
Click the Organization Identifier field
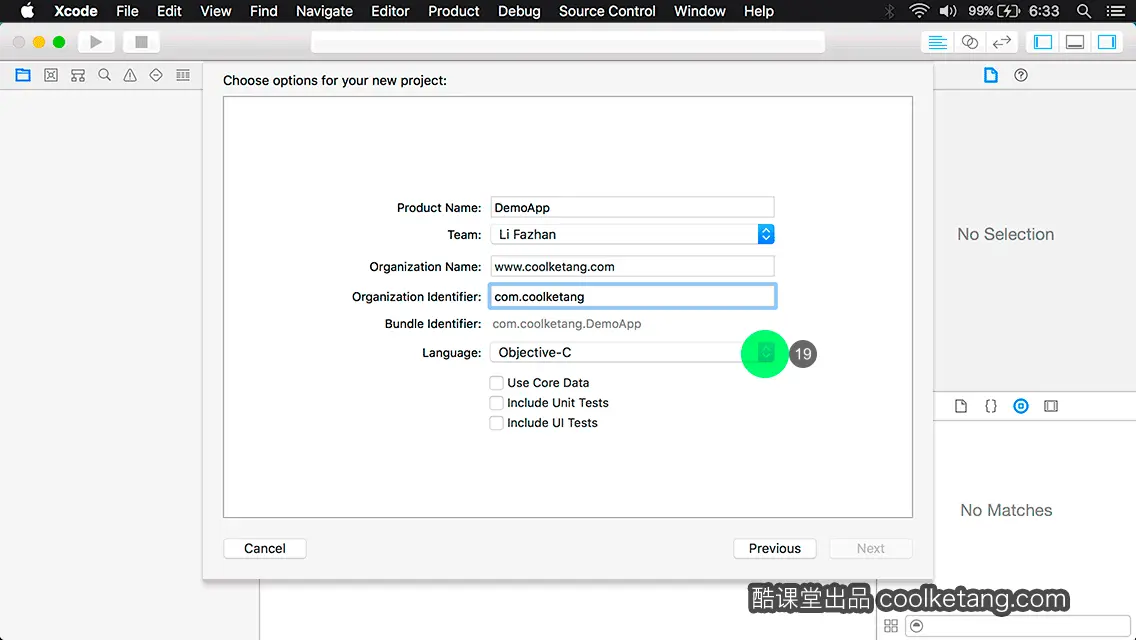click(632, 296)
